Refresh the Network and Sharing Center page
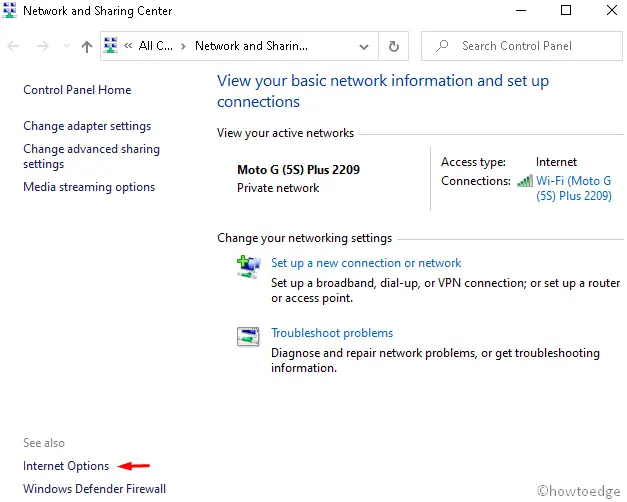Screen dimensions: 627x502 (x=393, y=46)
